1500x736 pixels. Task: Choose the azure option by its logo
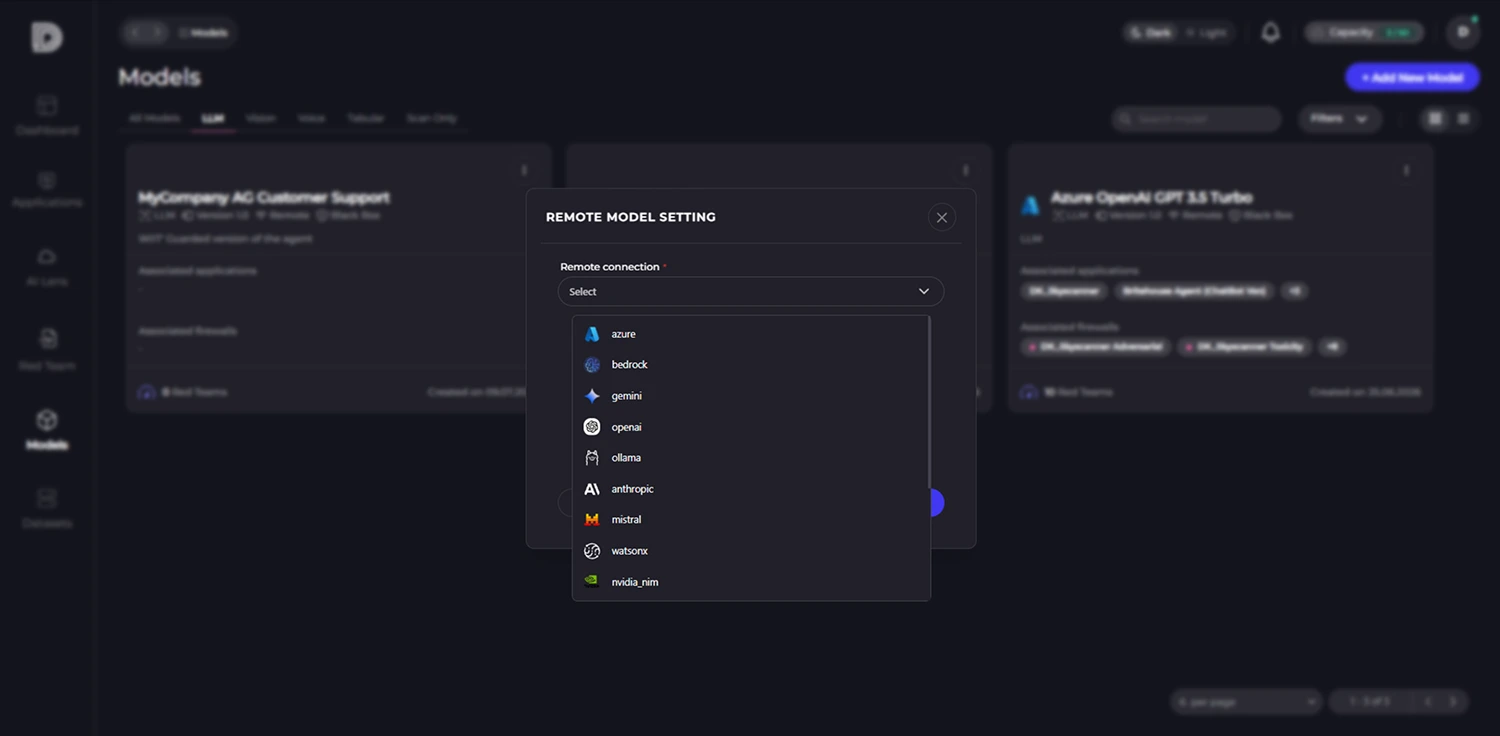592,334
